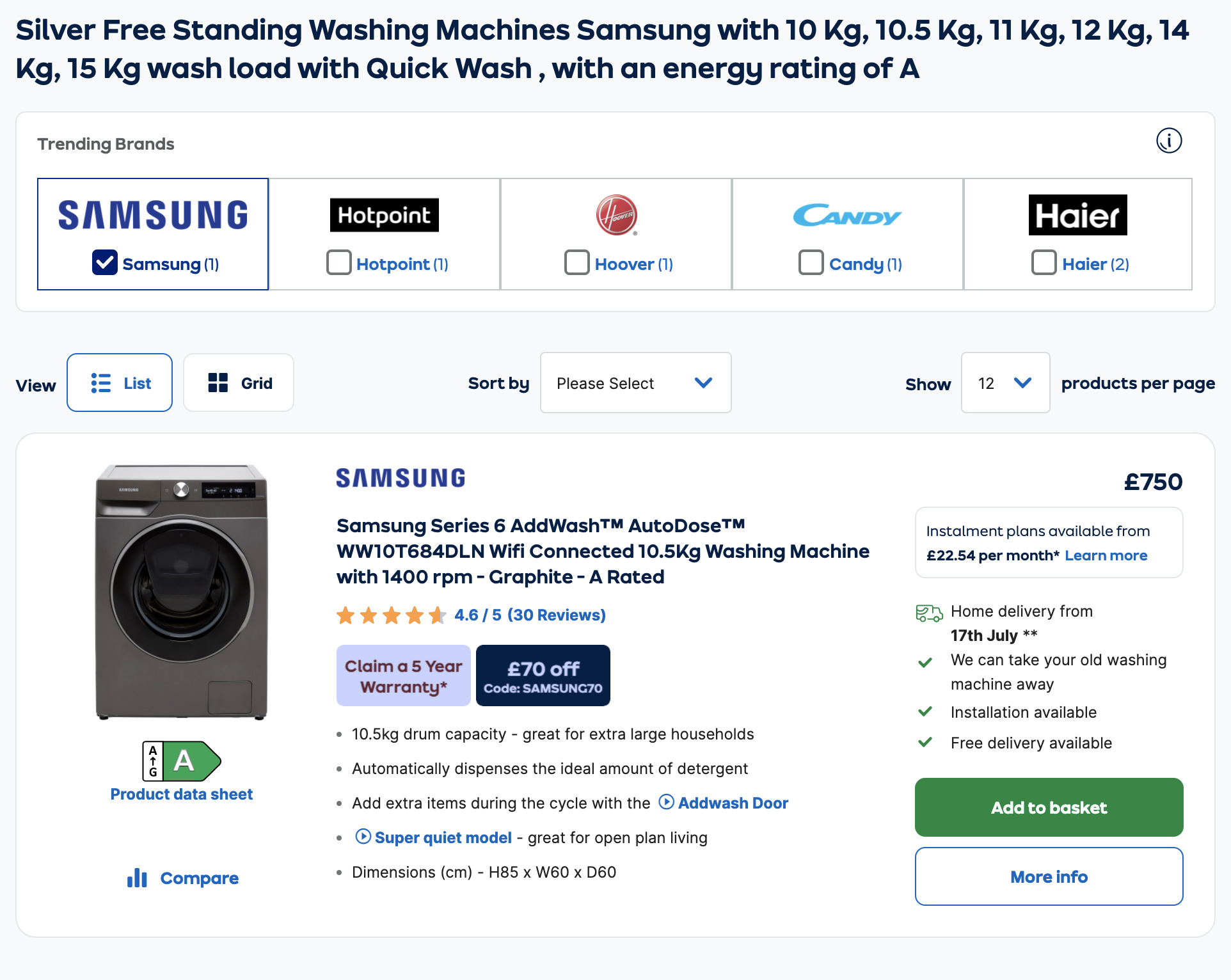Open the Product data sheet link
The width and height of the screenshot is (1231, 980).
click(182, 794)
